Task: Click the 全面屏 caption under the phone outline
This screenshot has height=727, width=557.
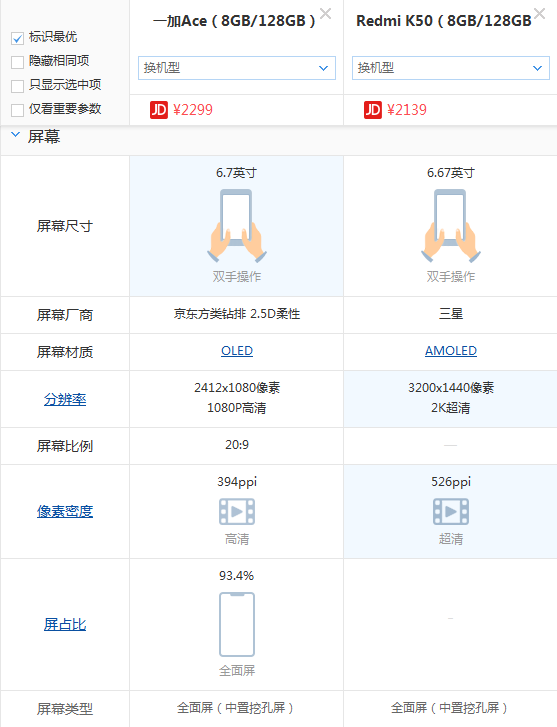Action: (237, 671)
